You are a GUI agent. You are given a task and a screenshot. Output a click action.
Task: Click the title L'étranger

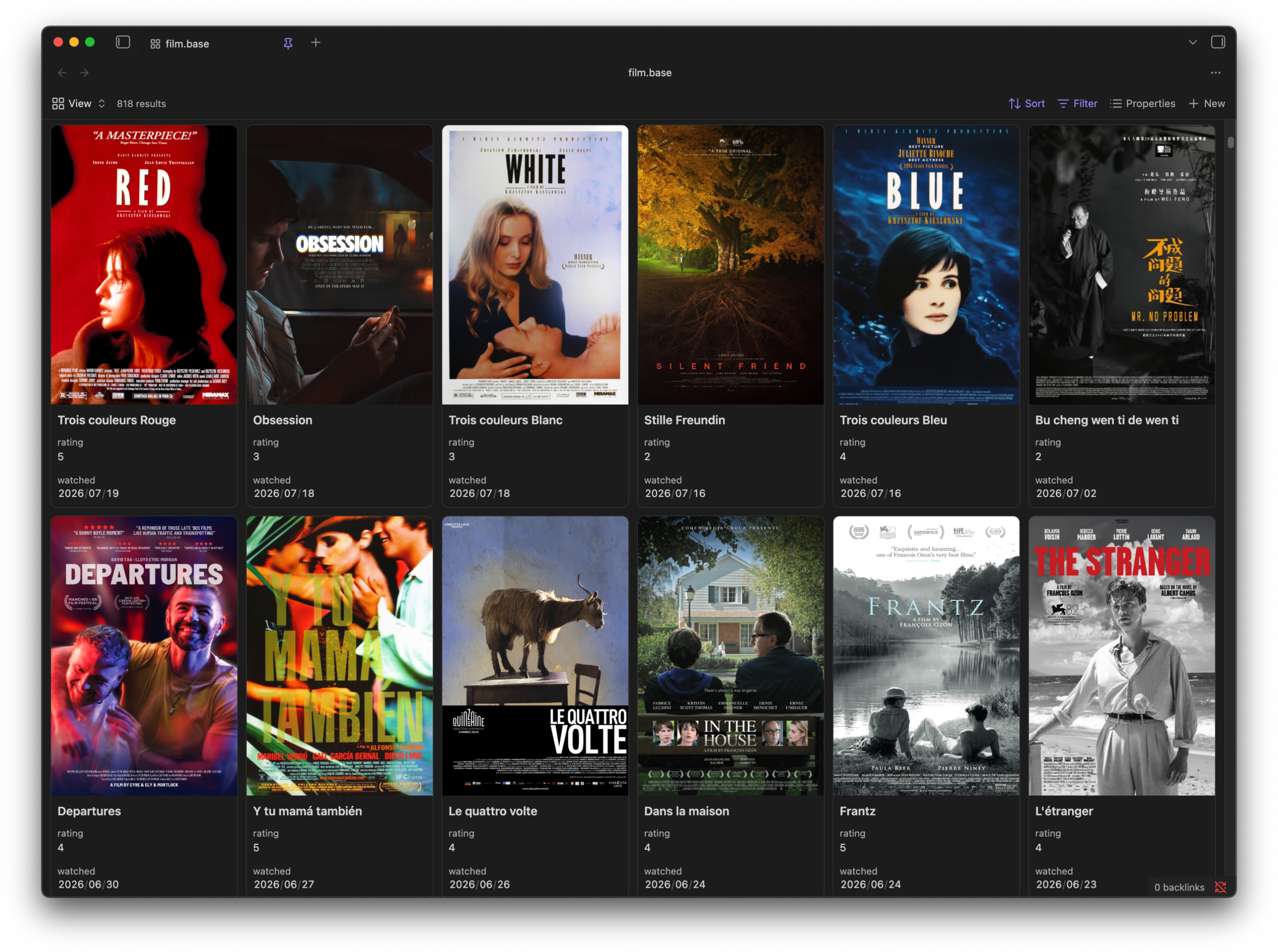pyautogui.click(x=1063, y=811)
